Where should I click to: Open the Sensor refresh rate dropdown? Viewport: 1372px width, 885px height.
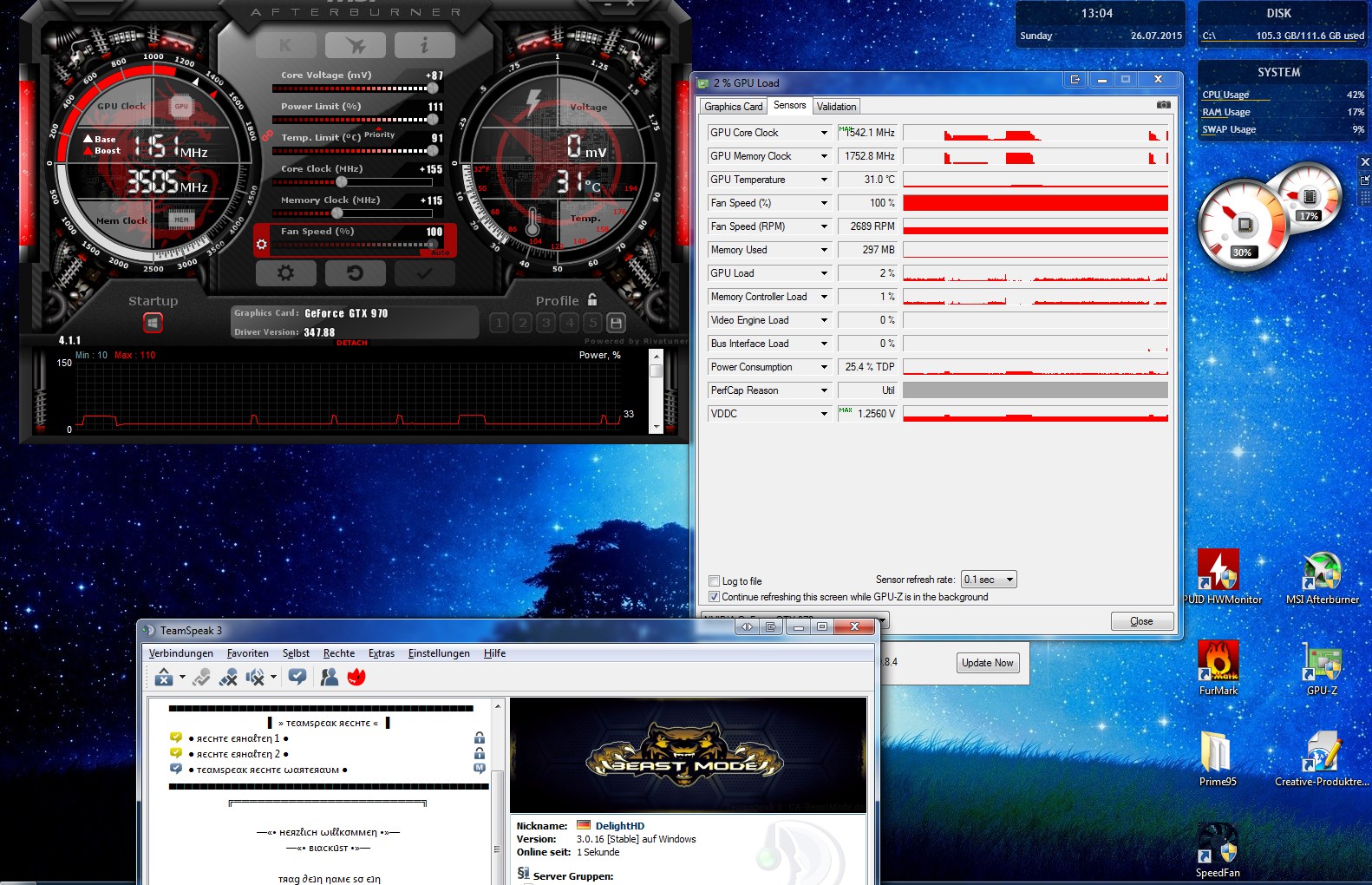989,580
